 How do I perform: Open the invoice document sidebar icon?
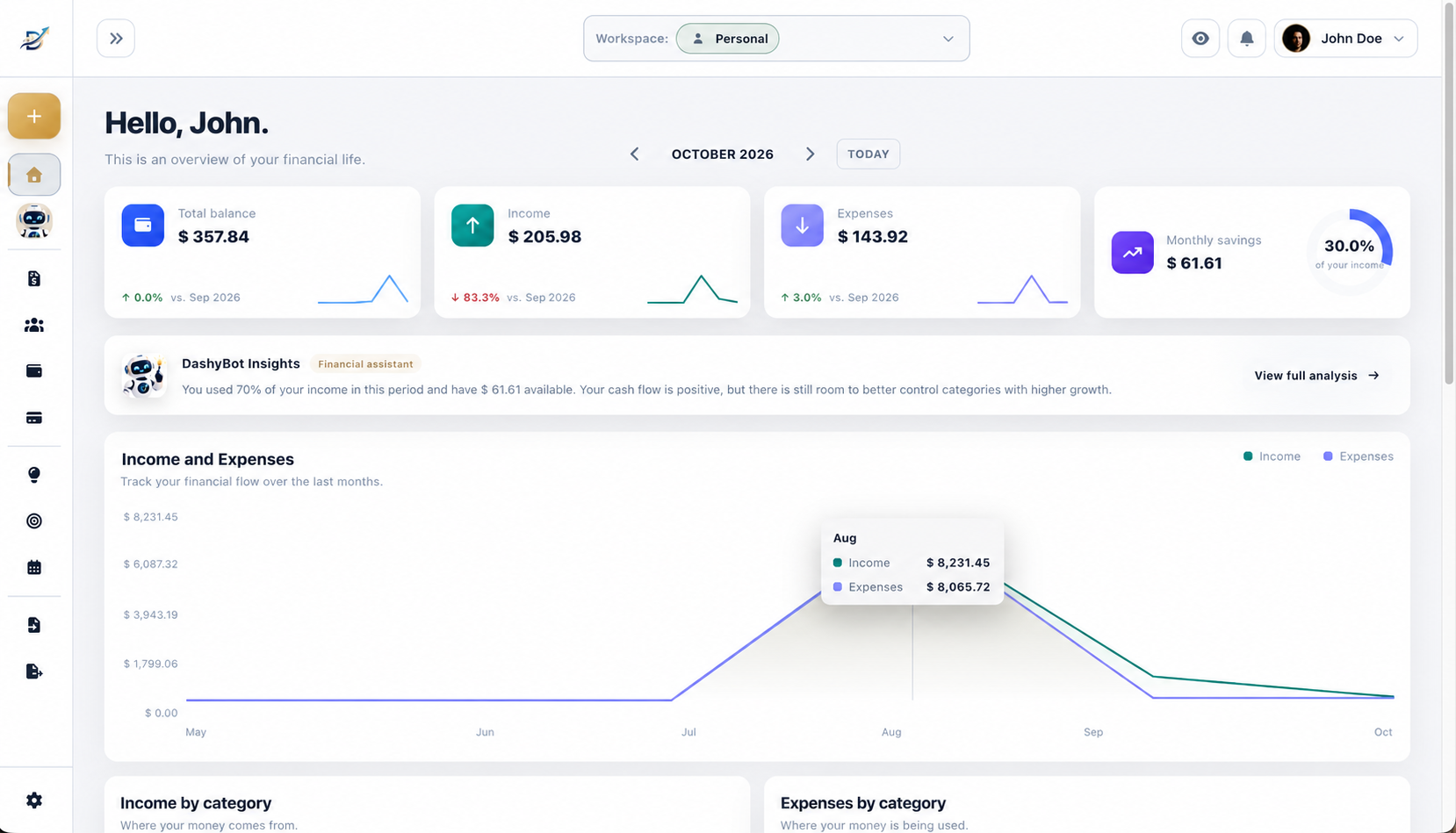[x=34, y=279]
